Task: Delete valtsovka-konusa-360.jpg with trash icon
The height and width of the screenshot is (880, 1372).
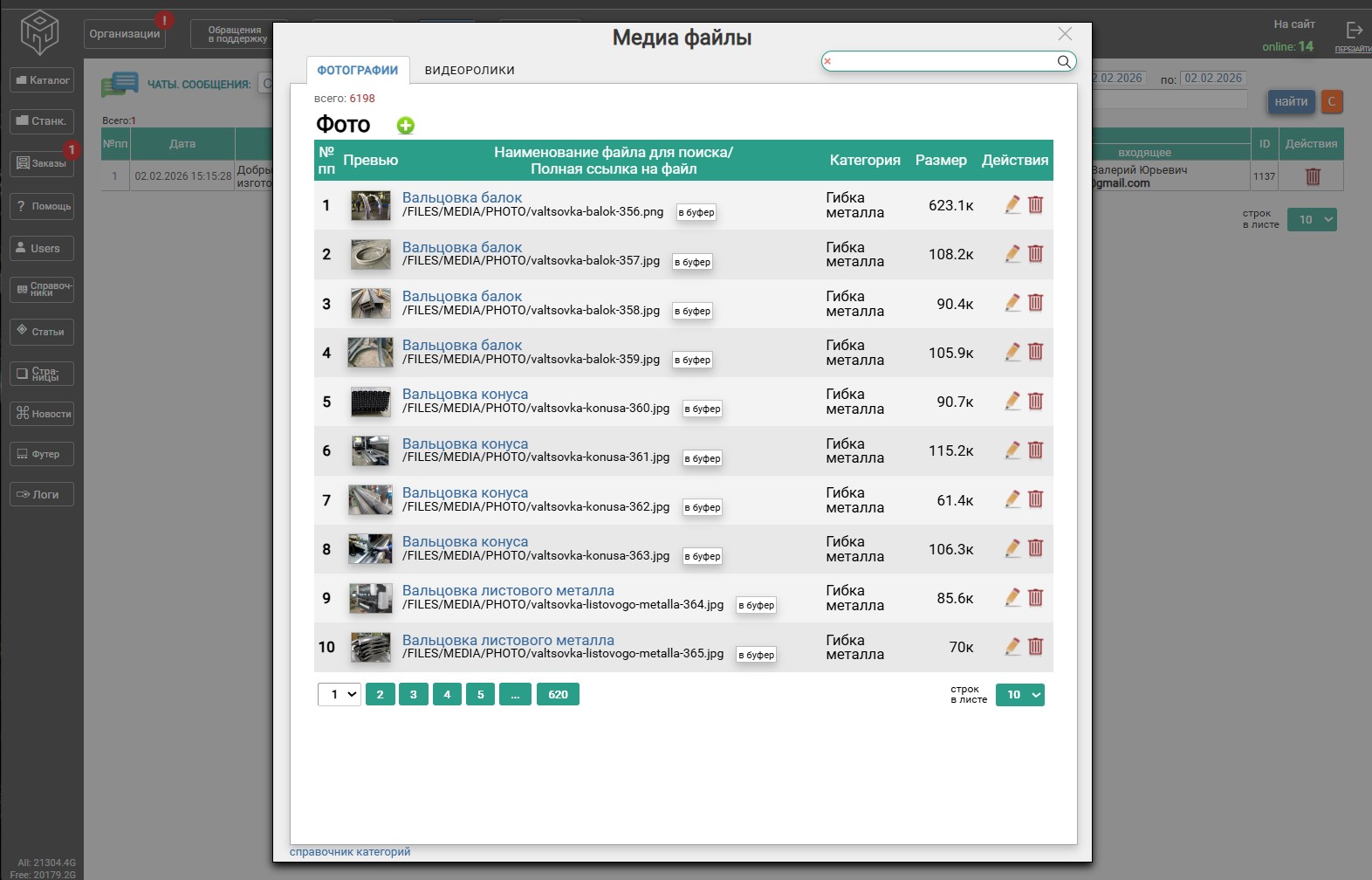Action: tap(1036, 402)
